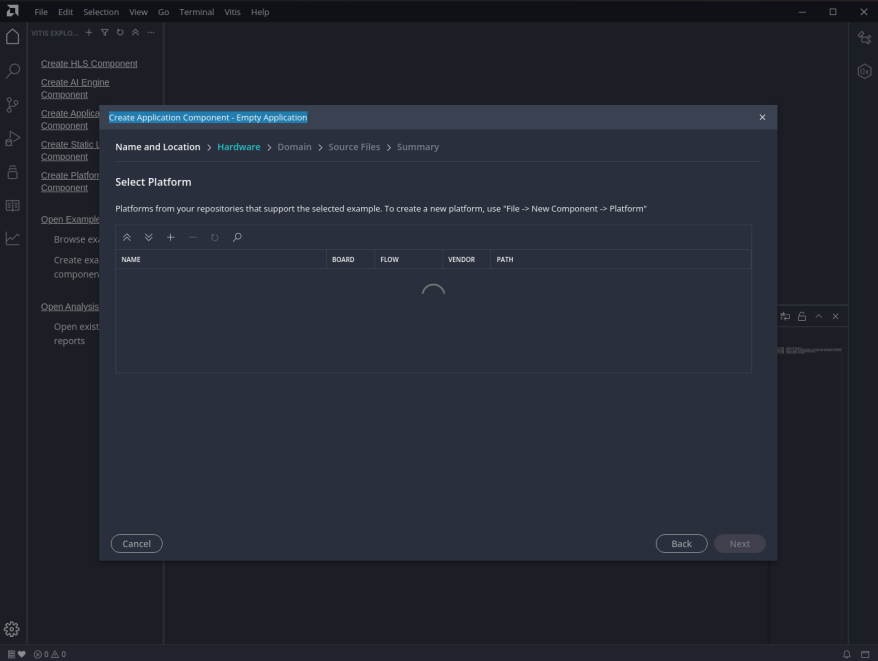This screenshot has height=661, width=878.
Task: Go to Name and Location wizard step
Action: [157, 147]
